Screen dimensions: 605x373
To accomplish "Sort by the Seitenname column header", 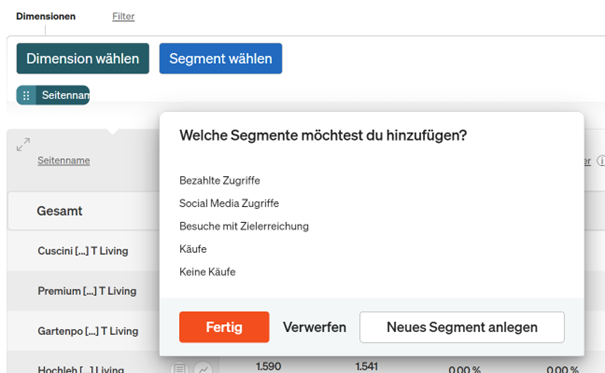I will (64, 160).
